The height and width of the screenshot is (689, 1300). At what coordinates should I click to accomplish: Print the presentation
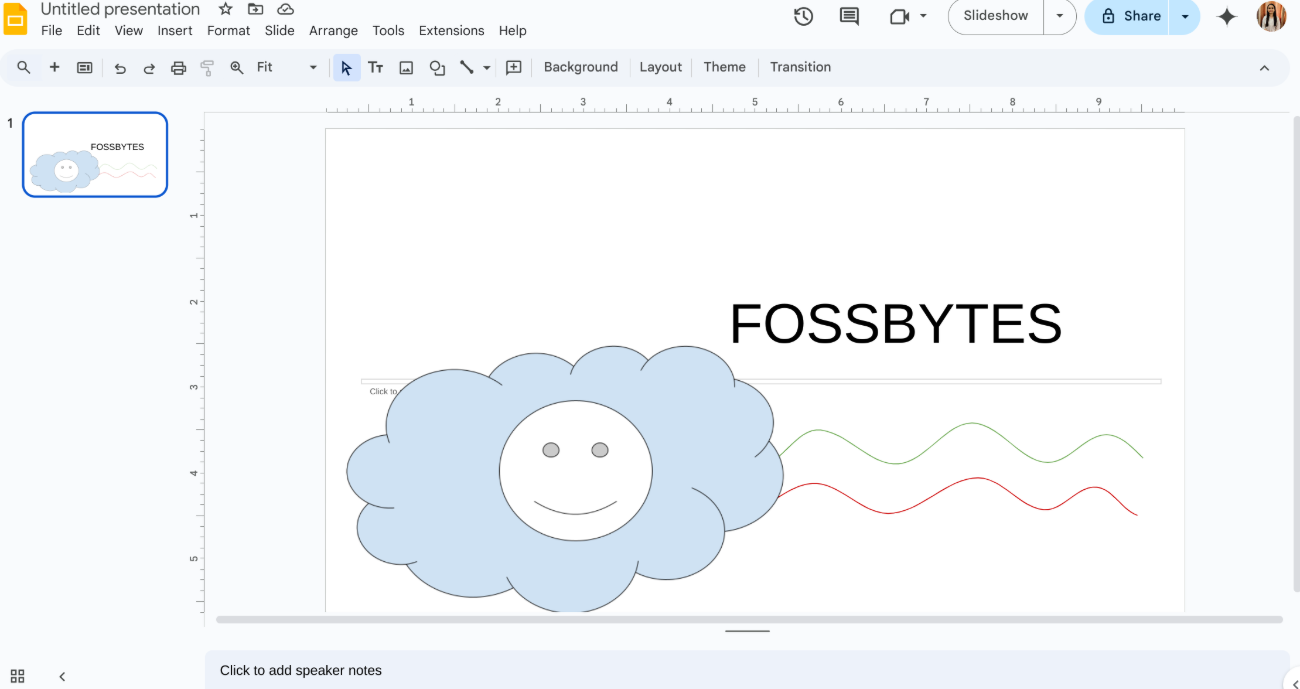point(178,67)
